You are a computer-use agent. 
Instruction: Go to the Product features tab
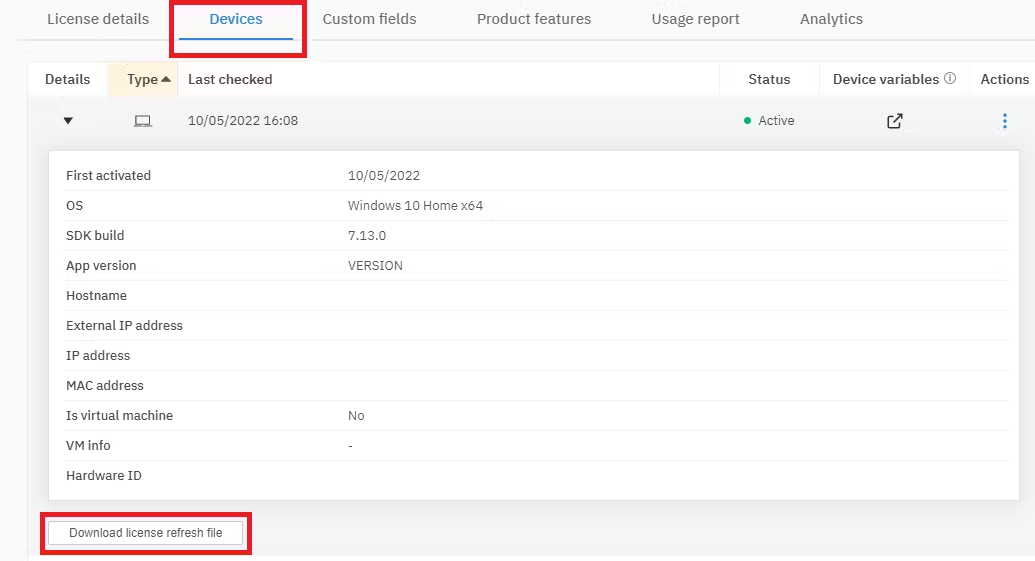point(534,19)
